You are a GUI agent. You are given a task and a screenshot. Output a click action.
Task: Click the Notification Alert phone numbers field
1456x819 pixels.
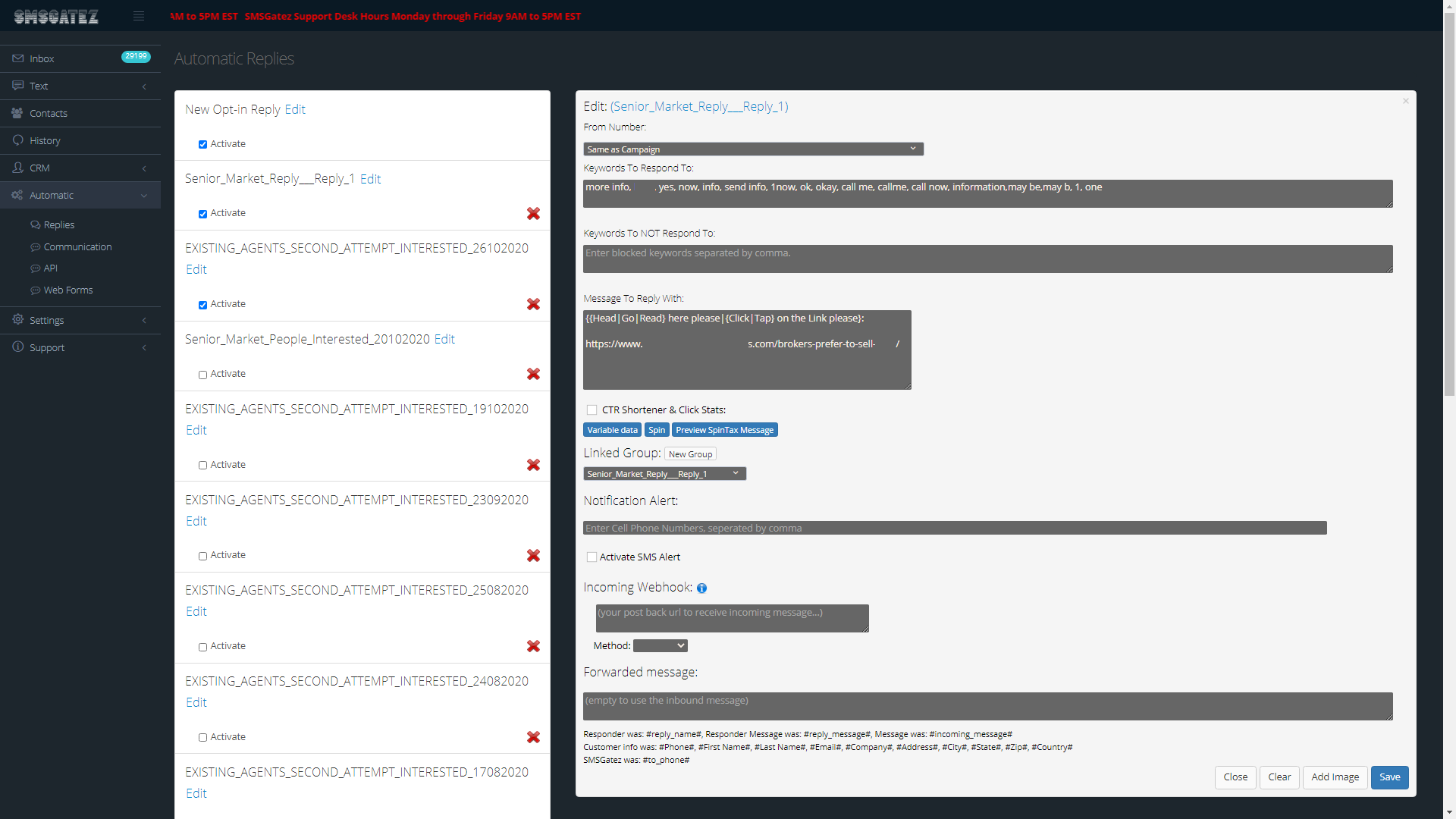(x=954, y=529)
